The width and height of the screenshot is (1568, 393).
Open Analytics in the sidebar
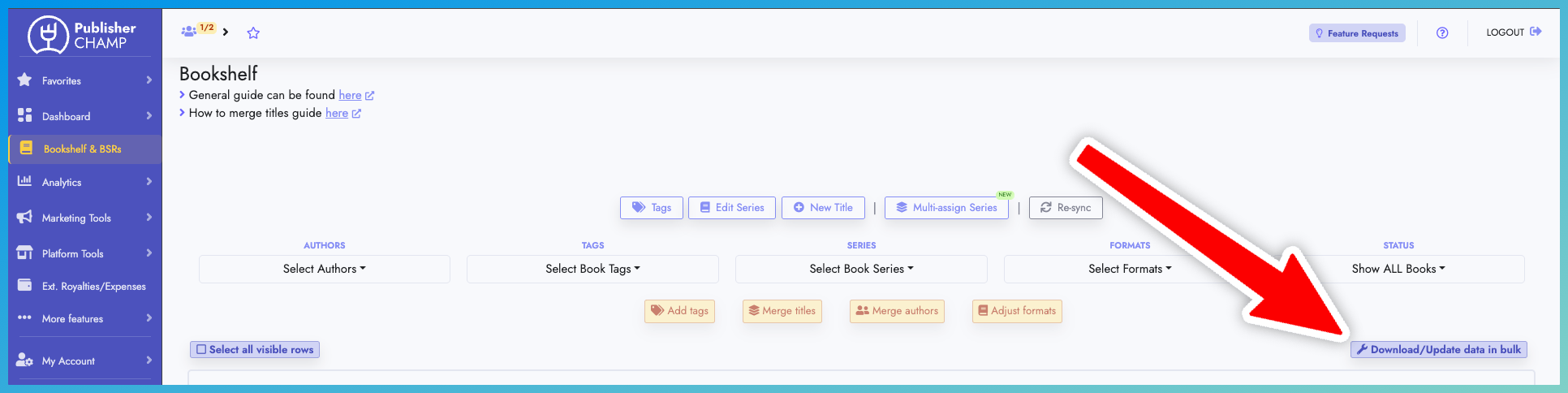click(x=62, y=183)
